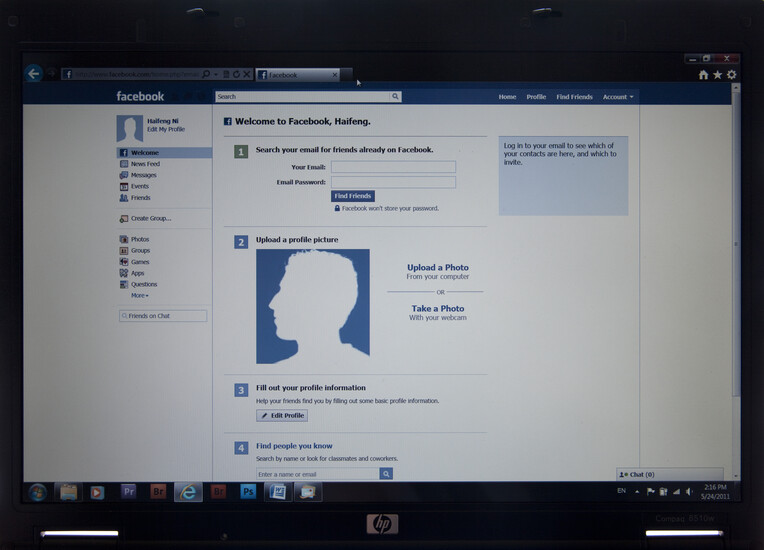
Task: Open the browser Home icon
Action: [703, 75]
